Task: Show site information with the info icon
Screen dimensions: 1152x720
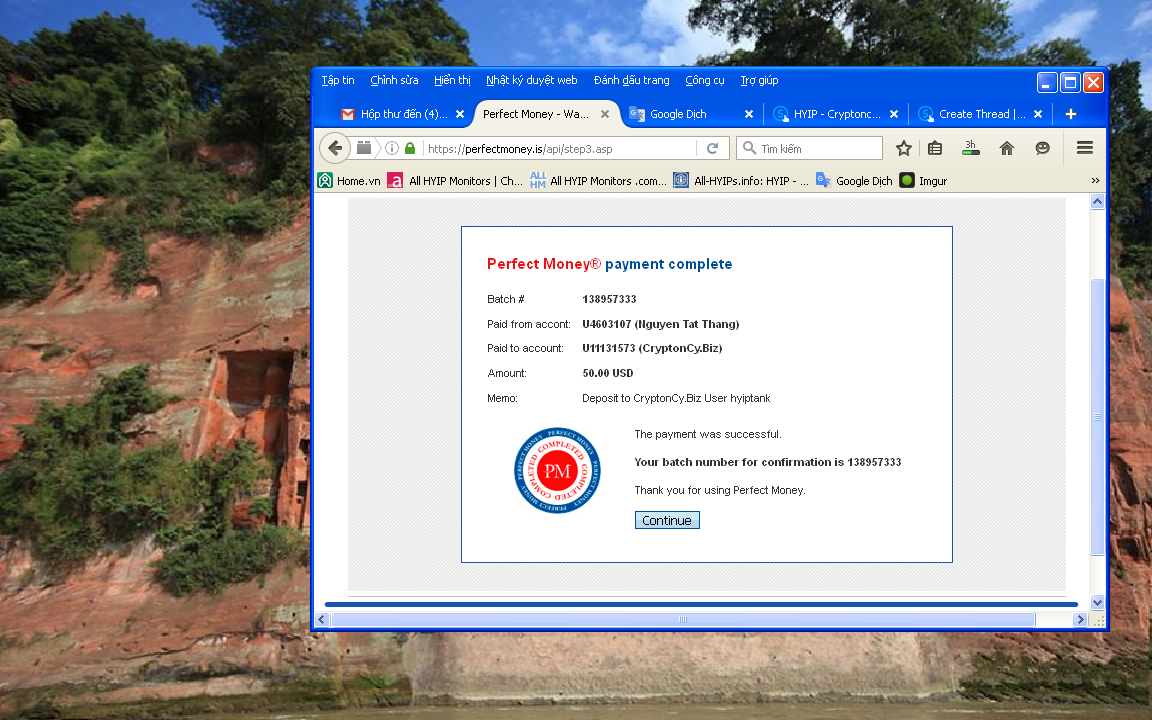Action: [392, 148]
